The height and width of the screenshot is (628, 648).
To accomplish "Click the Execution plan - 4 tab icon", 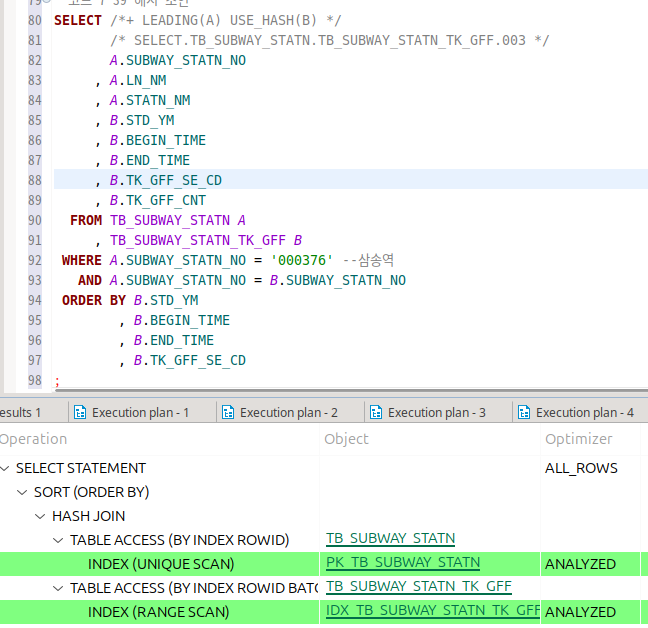I will pos(523,412).
